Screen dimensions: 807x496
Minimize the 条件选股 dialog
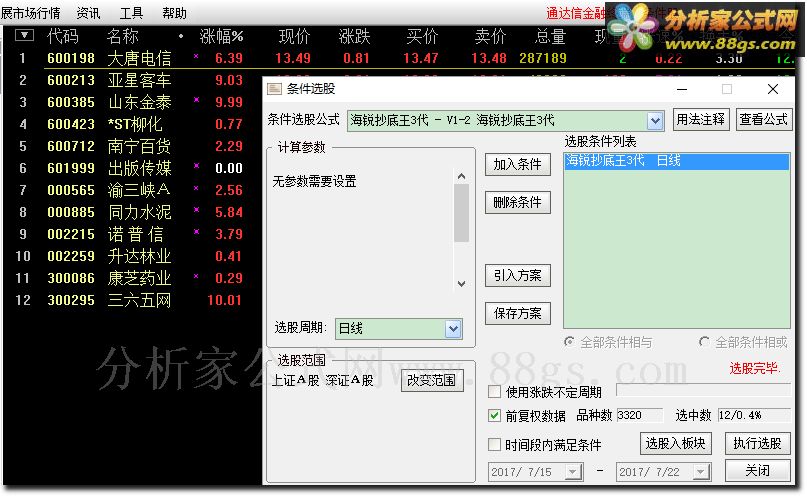682,90
